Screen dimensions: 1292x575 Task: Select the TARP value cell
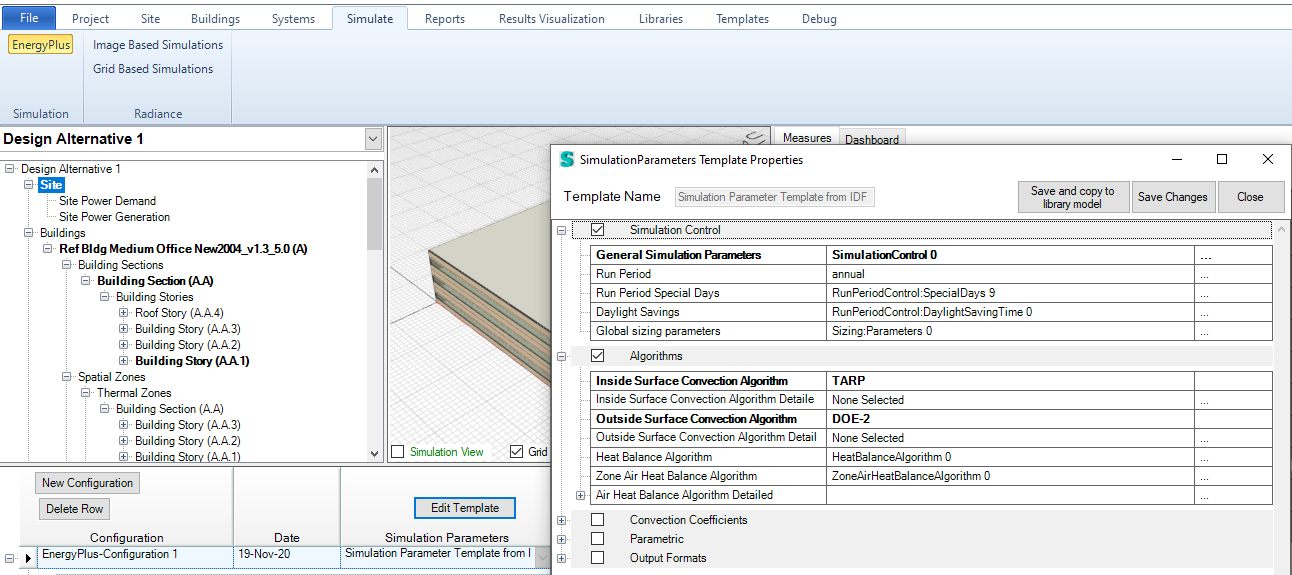[x=1010, y=381]
